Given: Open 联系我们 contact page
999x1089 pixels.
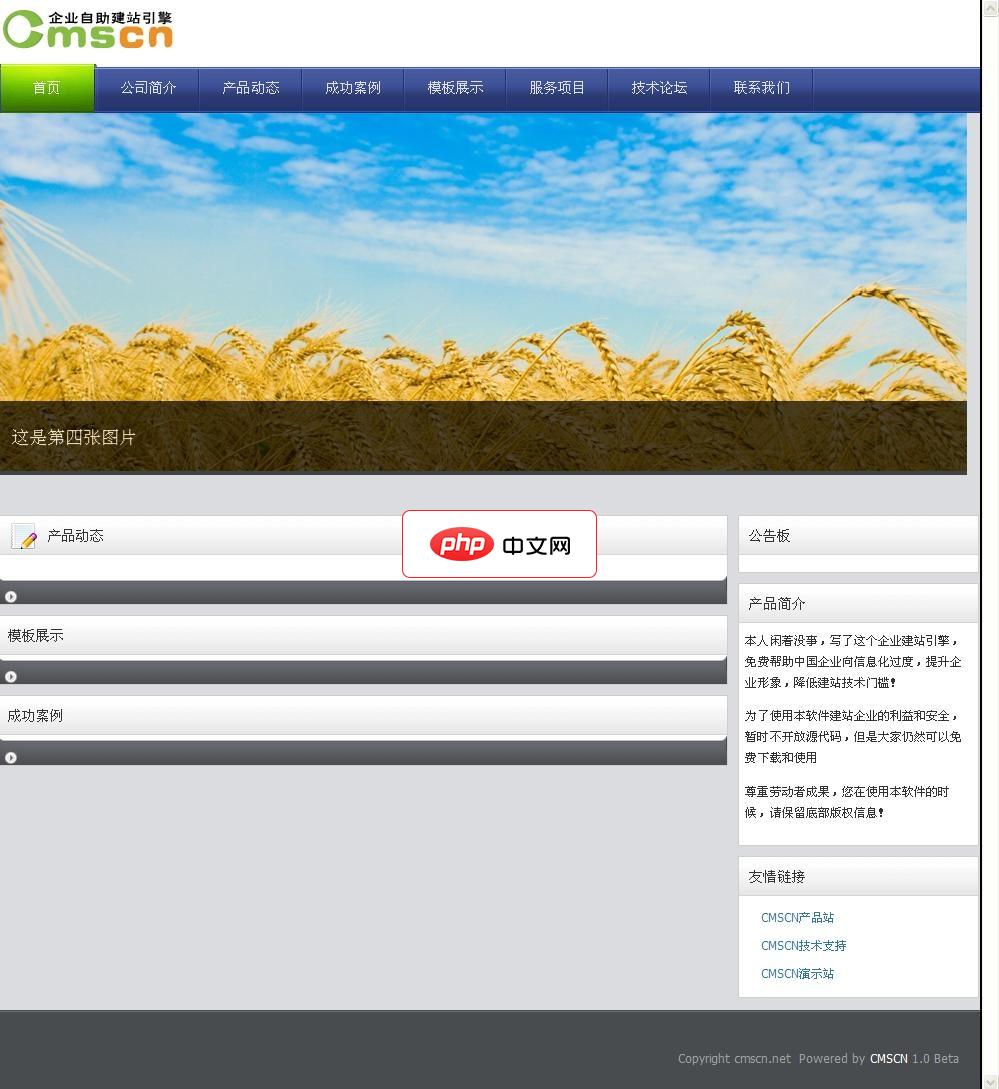Looking at the screenshot, I should pos(761,88).
